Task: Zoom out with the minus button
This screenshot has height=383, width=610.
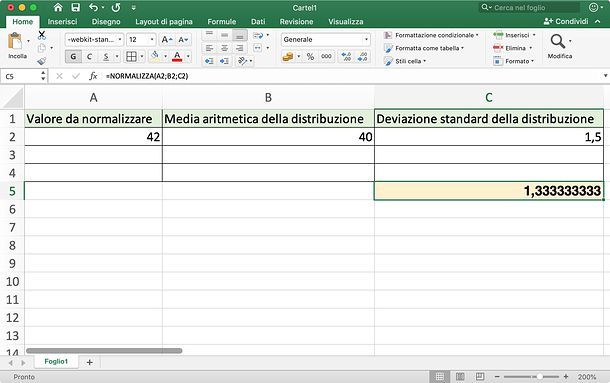Action: pos(497,376)
